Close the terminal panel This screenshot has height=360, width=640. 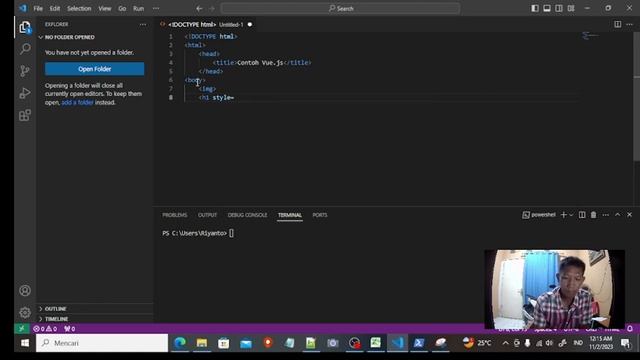pyautogui.click(x=629, y=215)
